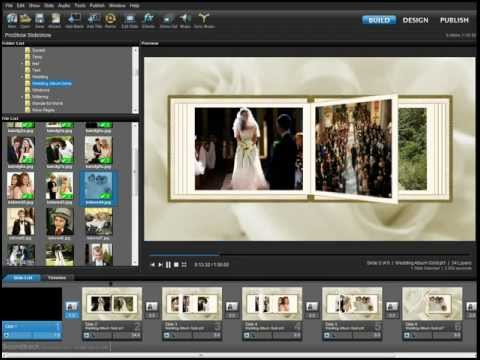Switch to the PUBLISH workspace
The height and width of the screenshot is (360, 480).
[454, 20]
